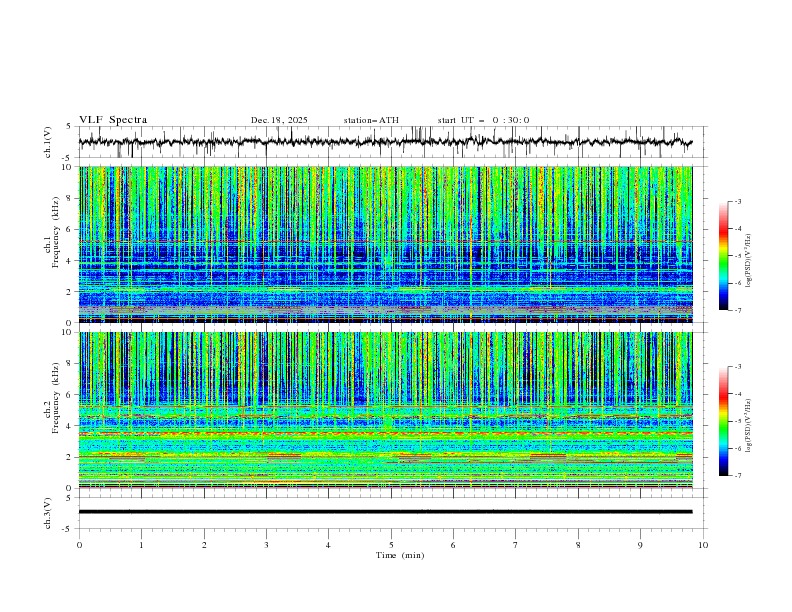
Task: Click the ch.3(V) axis label
Action: tap(48, 511)
